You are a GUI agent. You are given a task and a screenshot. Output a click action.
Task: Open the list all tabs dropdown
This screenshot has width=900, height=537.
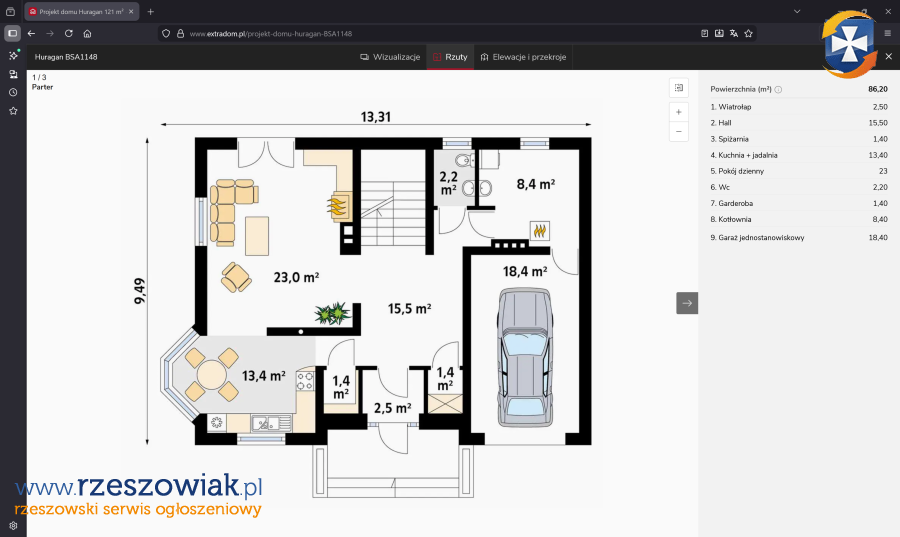[797, 11]
